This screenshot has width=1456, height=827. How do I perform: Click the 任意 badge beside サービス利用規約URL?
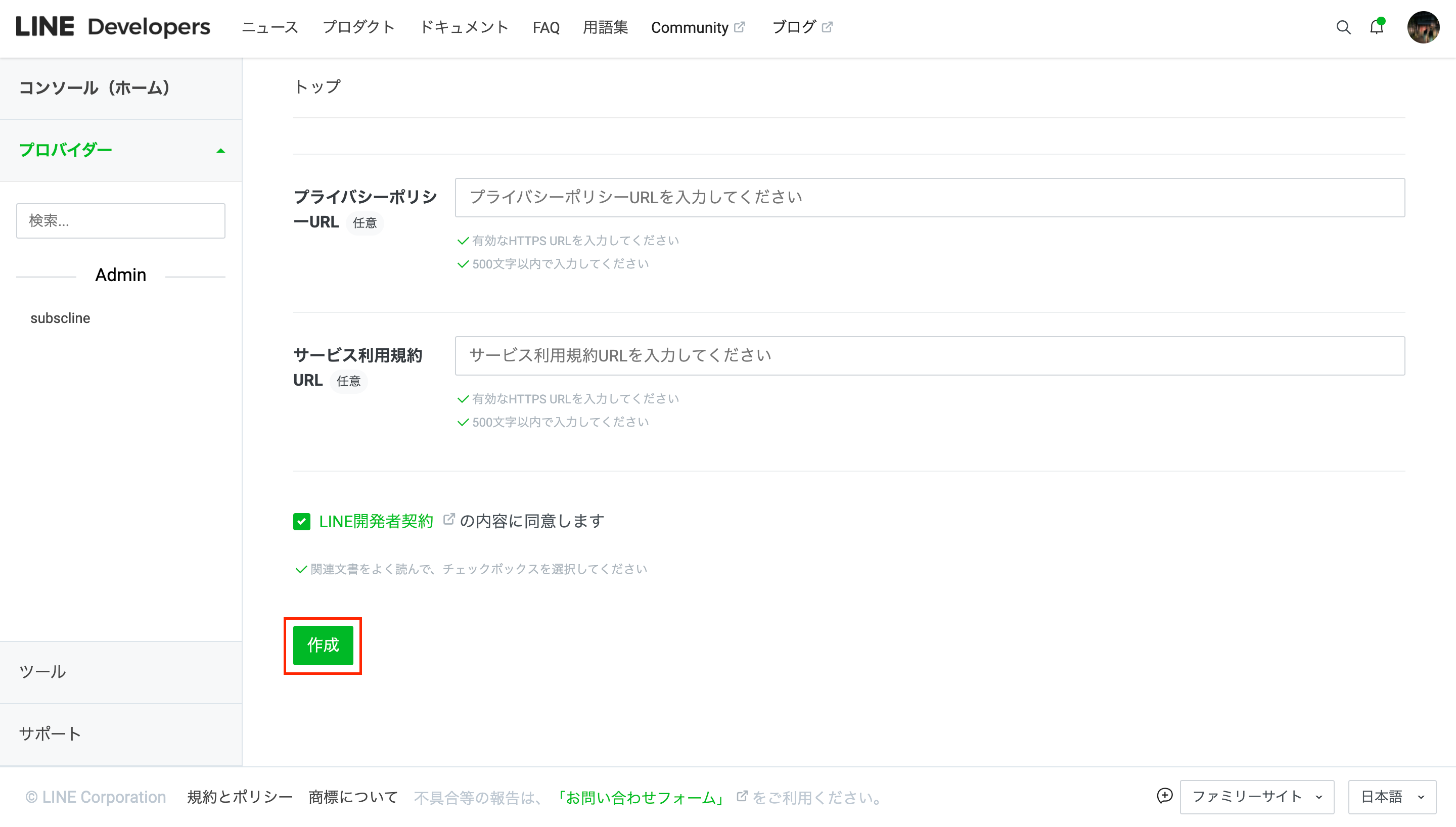pos(348,381)
